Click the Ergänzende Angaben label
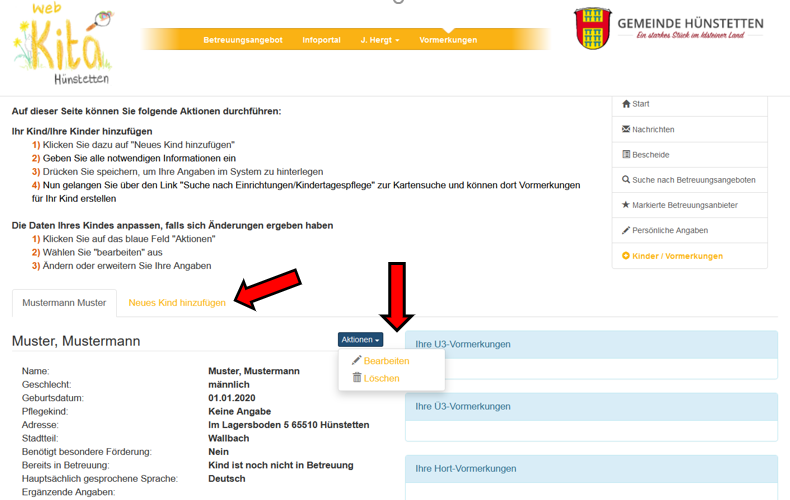 point(68,492)
